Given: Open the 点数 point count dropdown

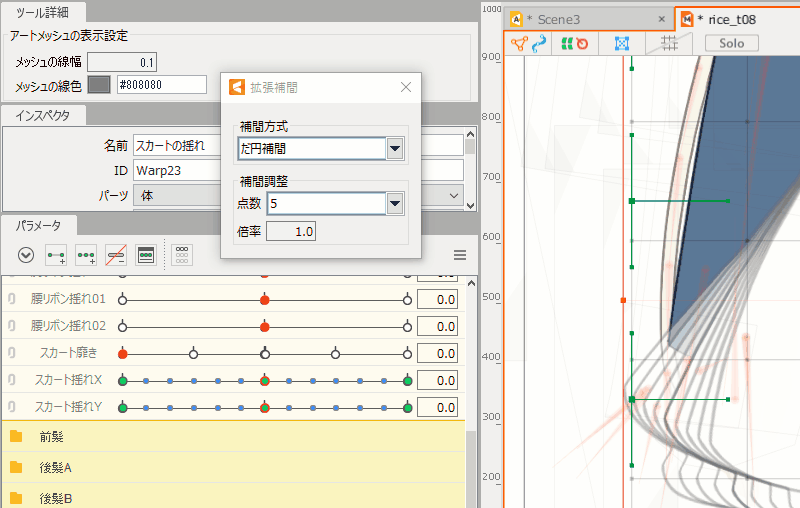Looking at the screenshot, I should click(395, 204).
